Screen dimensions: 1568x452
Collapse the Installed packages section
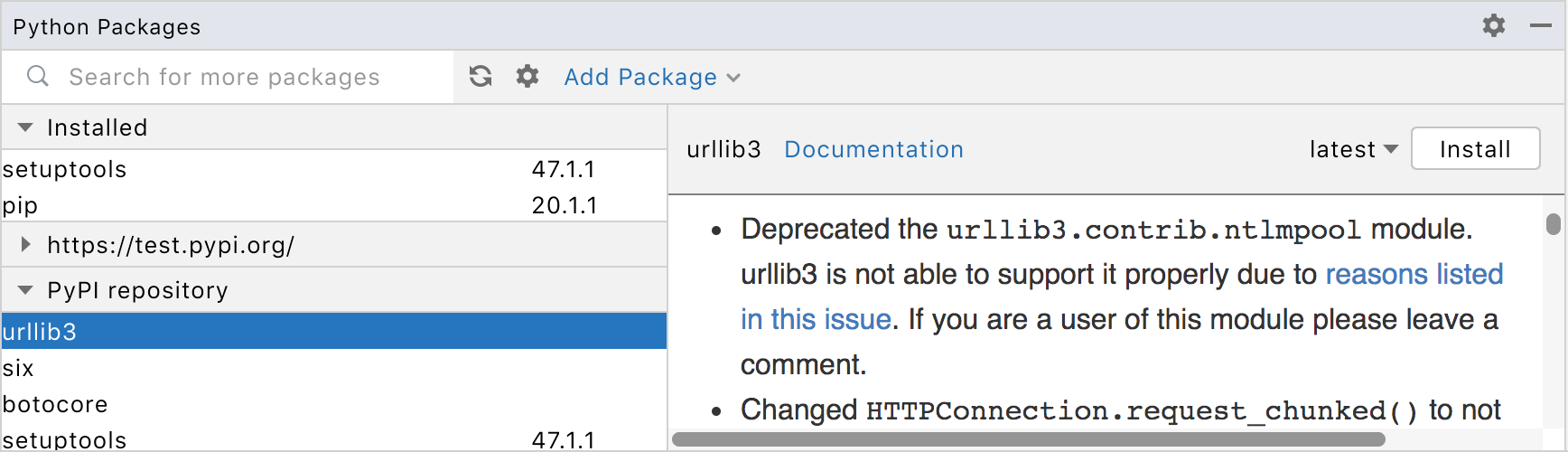pyautogui.click(x=25, y=127)
